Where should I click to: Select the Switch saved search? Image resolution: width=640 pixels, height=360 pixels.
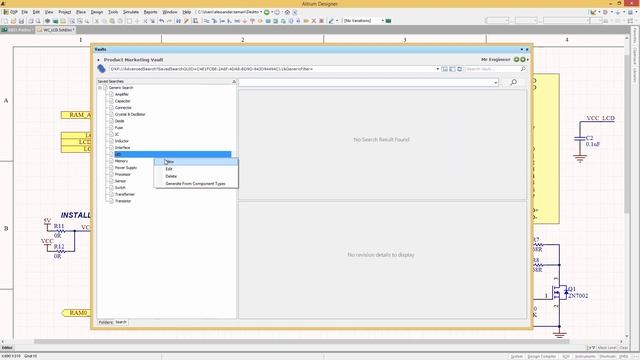(120, 188)
